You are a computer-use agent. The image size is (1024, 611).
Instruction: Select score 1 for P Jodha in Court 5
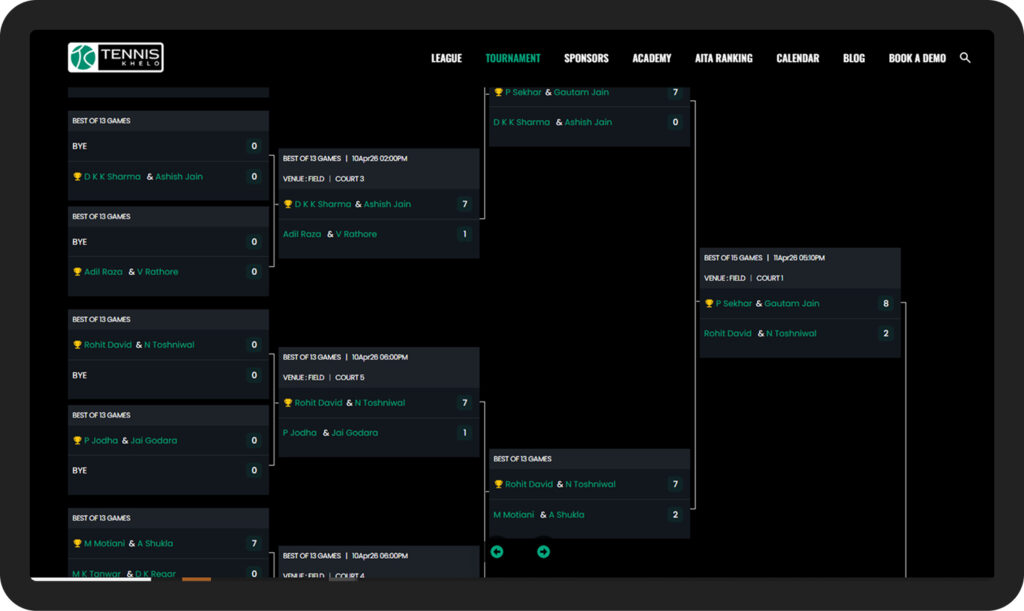coord(464,432)
